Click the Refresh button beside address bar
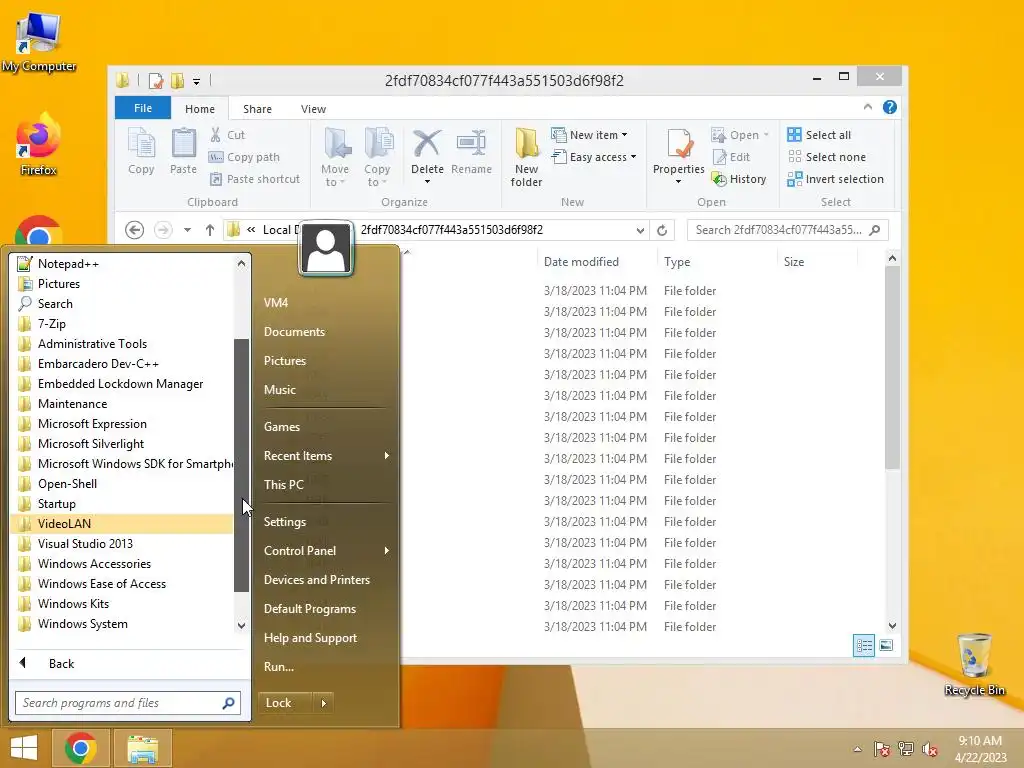Image resolution: width=1024 pixels, height=768 pixels. click(x=662, y=230)
